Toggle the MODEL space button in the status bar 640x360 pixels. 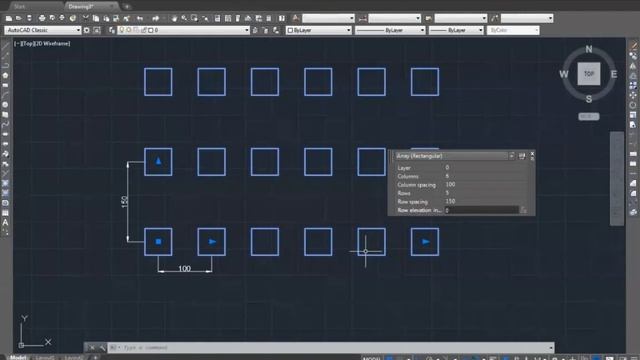pos(371,358)
